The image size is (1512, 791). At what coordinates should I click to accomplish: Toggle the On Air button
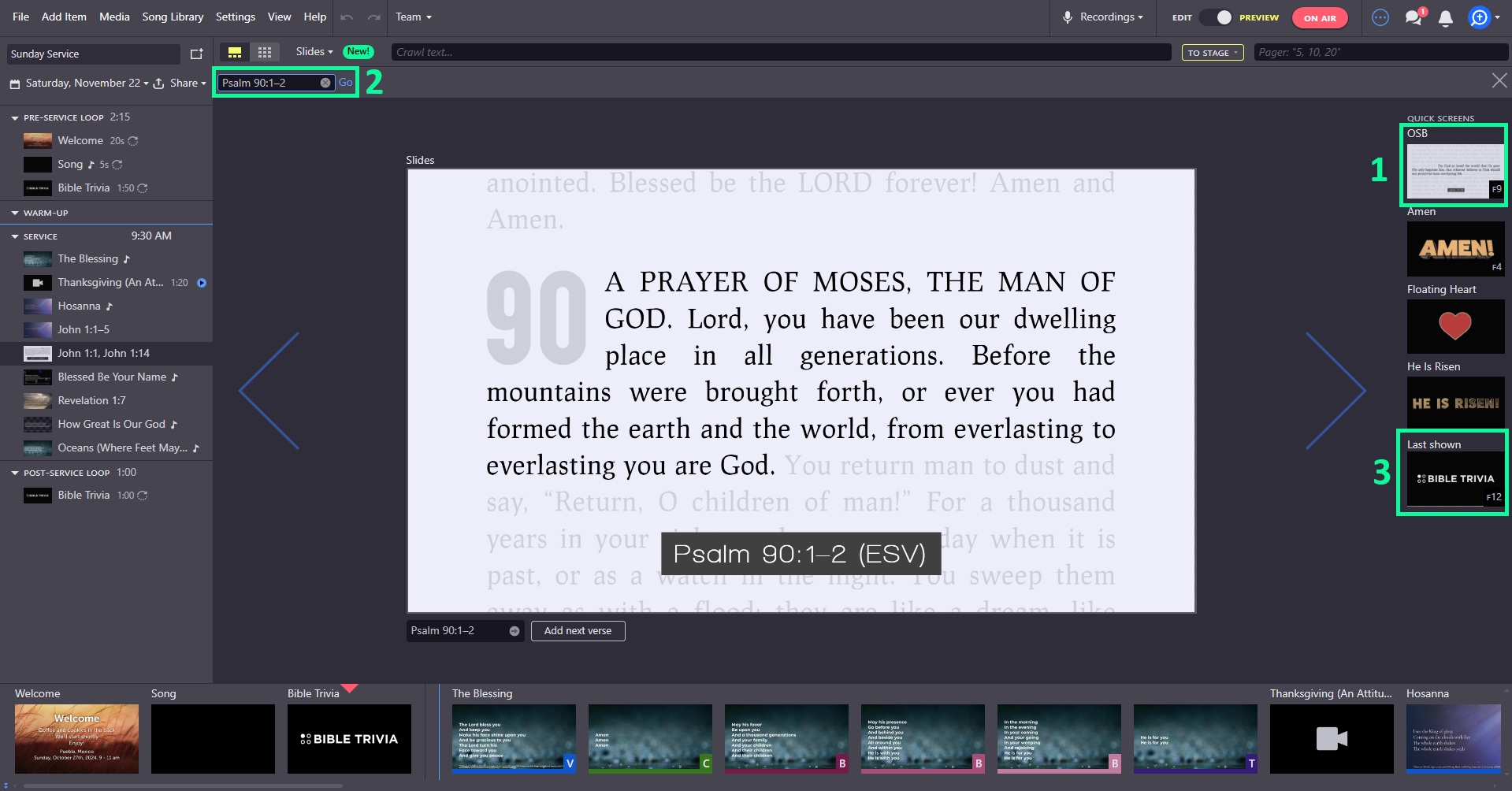[1319, 18]
